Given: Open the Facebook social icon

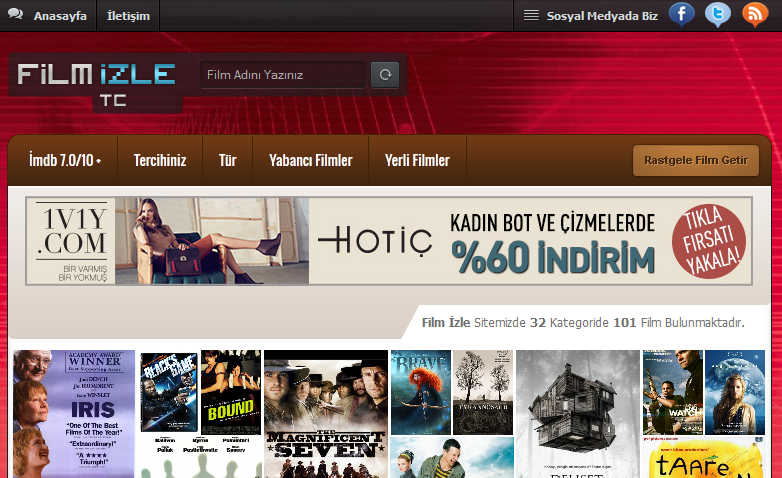Looking at the screenshot, I should (681, 14).
